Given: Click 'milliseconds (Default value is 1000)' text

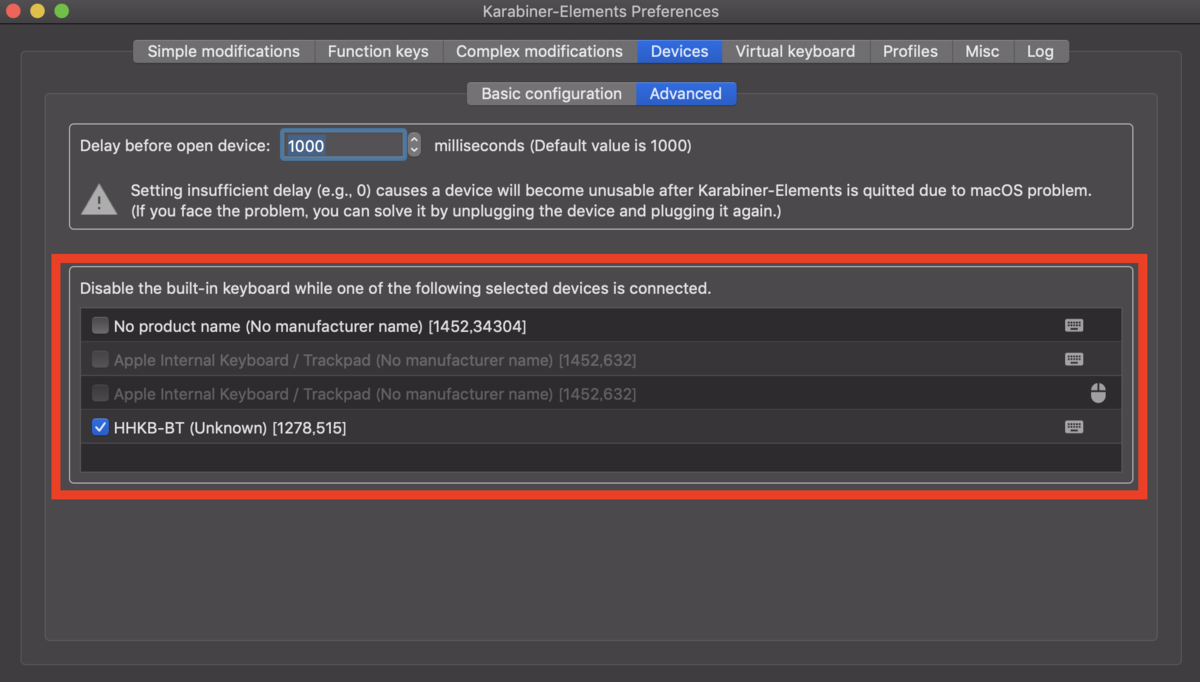Looking at the screenshot, I should [x=563, y=145].
